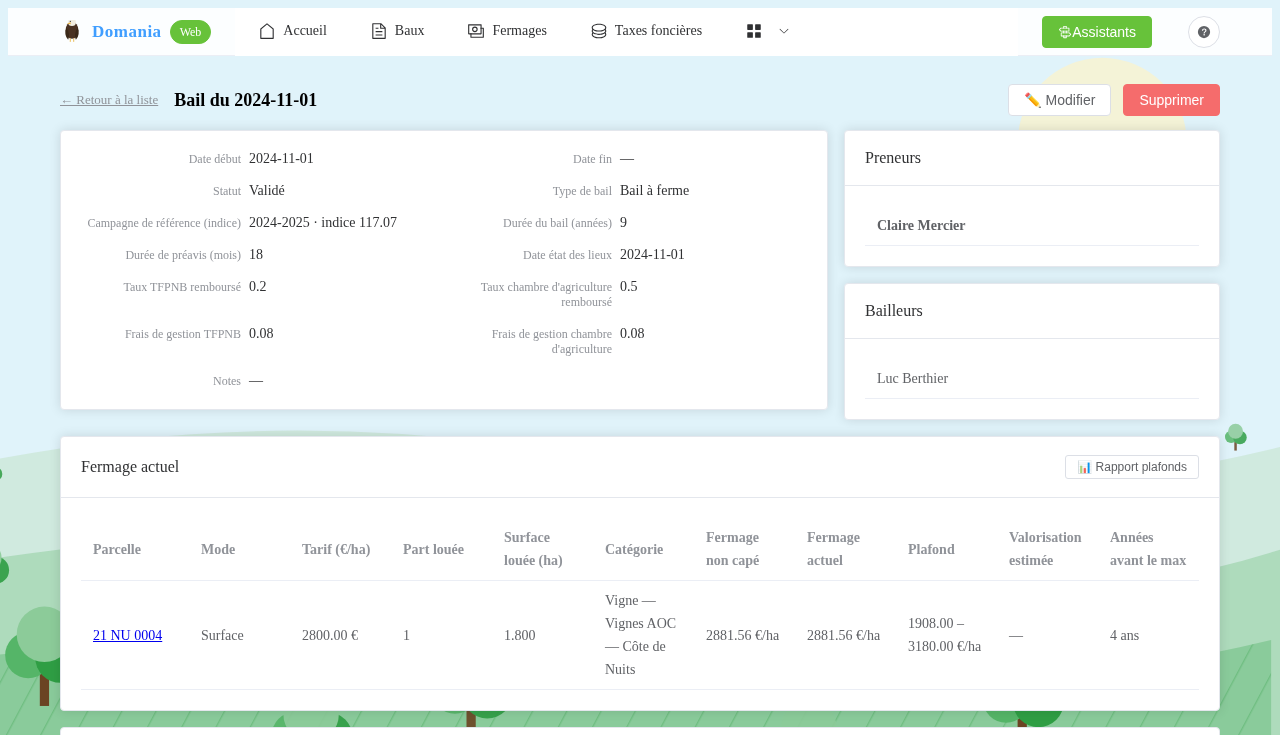Click the Parcelle column header
Image resolution: width=1280 pixels, height=735 pixels.
[x=117, y=550]
